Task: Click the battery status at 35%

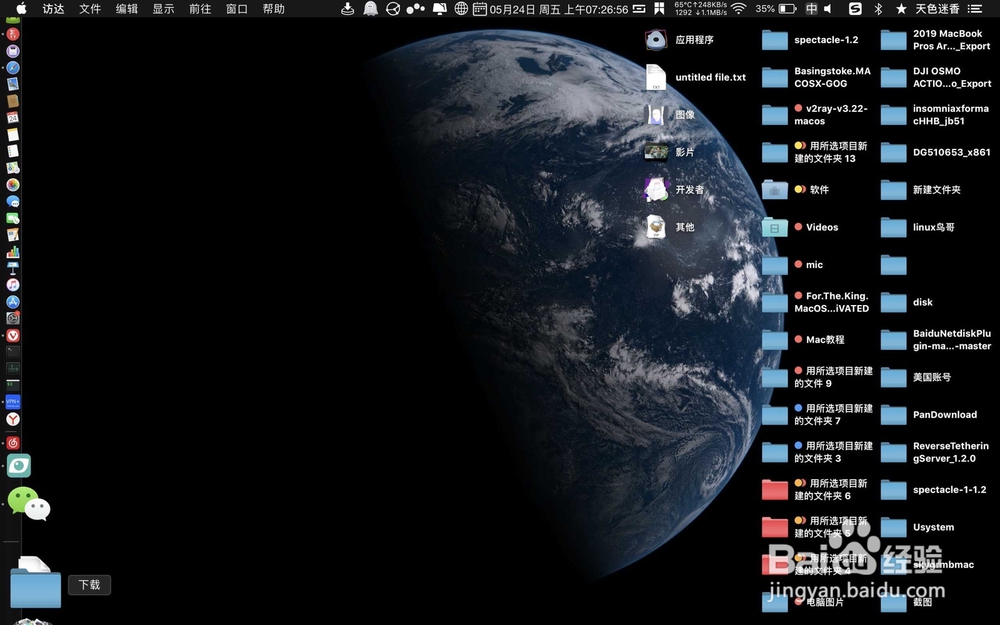Action: (776, 9)
